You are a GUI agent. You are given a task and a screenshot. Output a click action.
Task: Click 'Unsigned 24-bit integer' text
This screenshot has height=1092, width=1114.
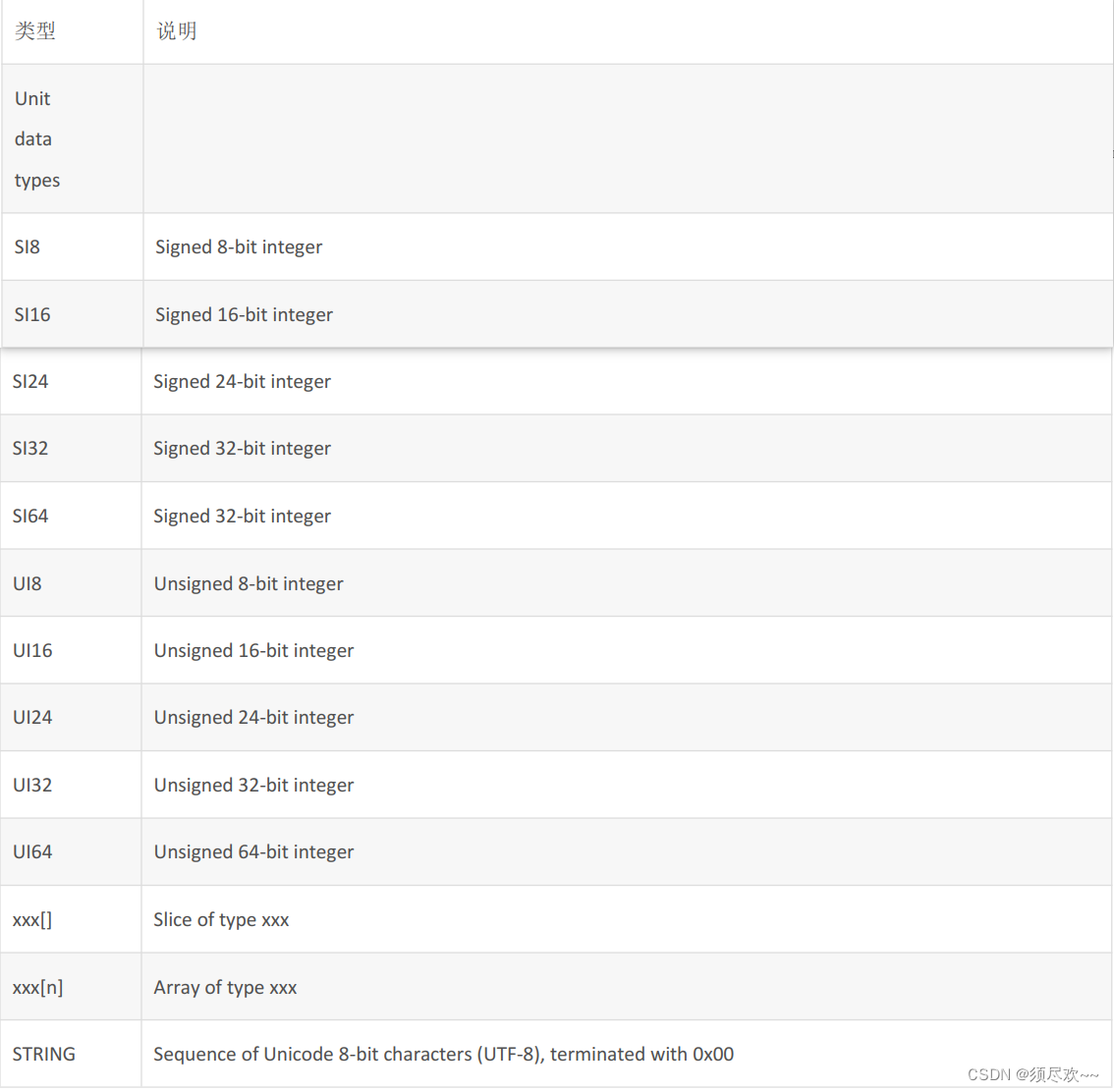coord(253,718)
